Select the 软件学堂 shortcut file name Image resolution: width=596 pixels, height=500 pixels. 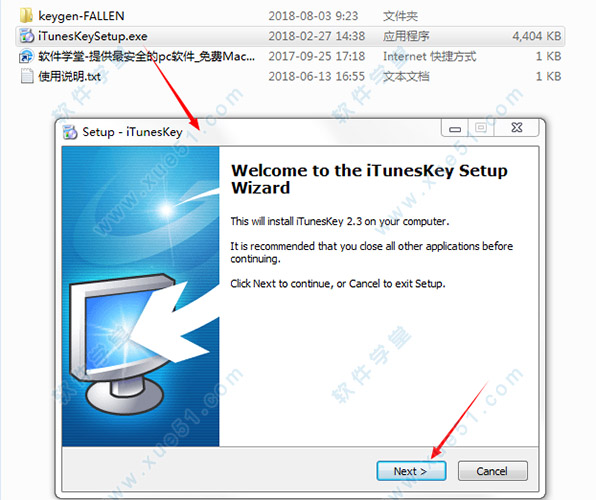pos(146,56)
